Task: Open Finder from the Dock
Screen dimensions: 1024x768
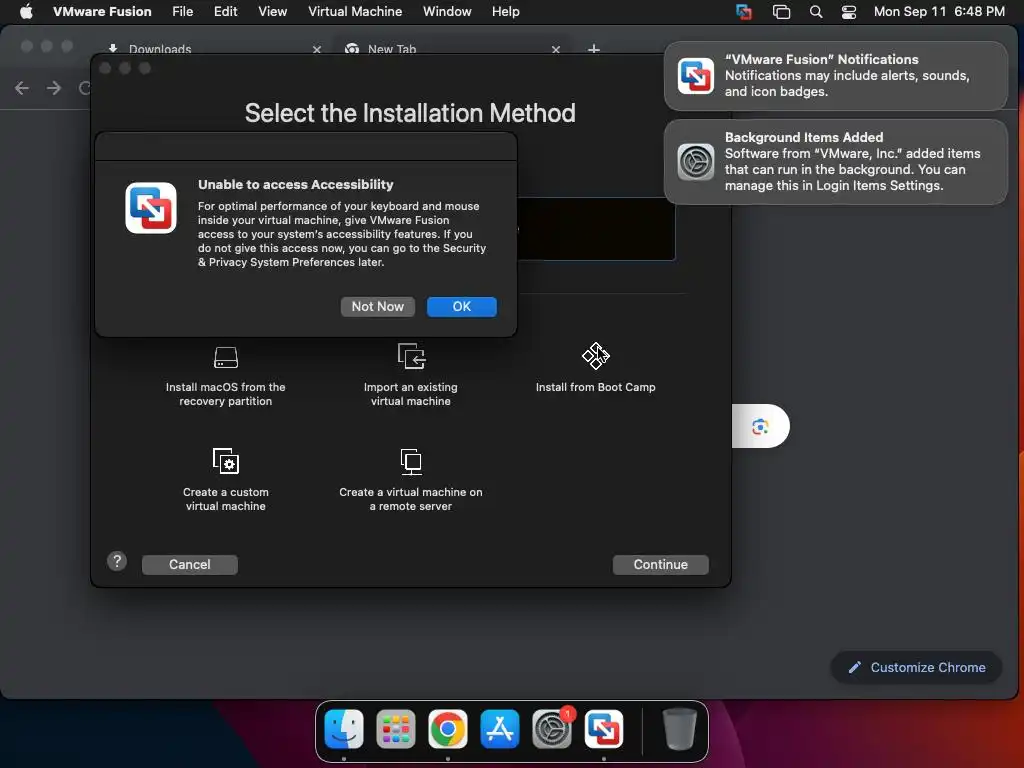Action: (x=344, y=729)
